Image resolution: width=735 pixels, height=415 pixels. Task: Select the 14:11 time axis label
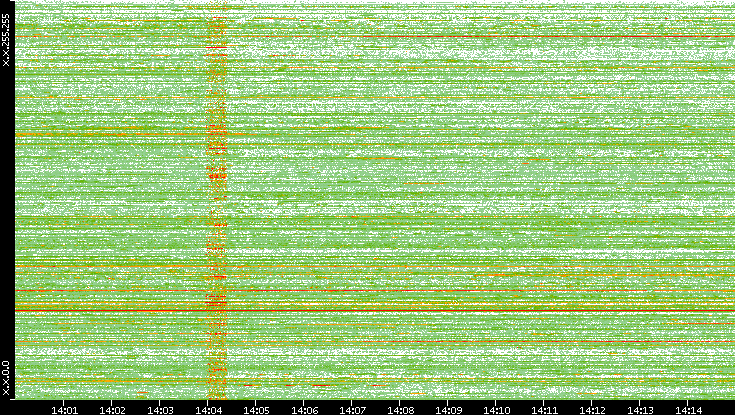[x=544, y=410]
